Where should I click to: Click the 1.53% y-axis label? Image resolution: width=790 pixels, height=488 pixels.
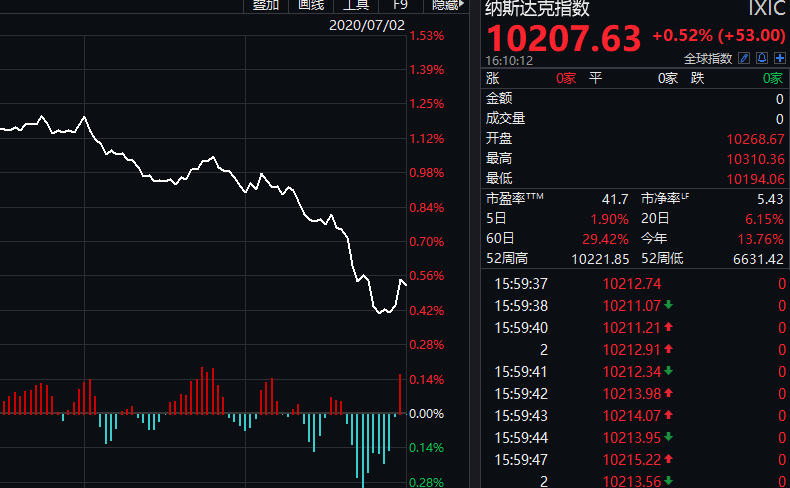(427, 36)
